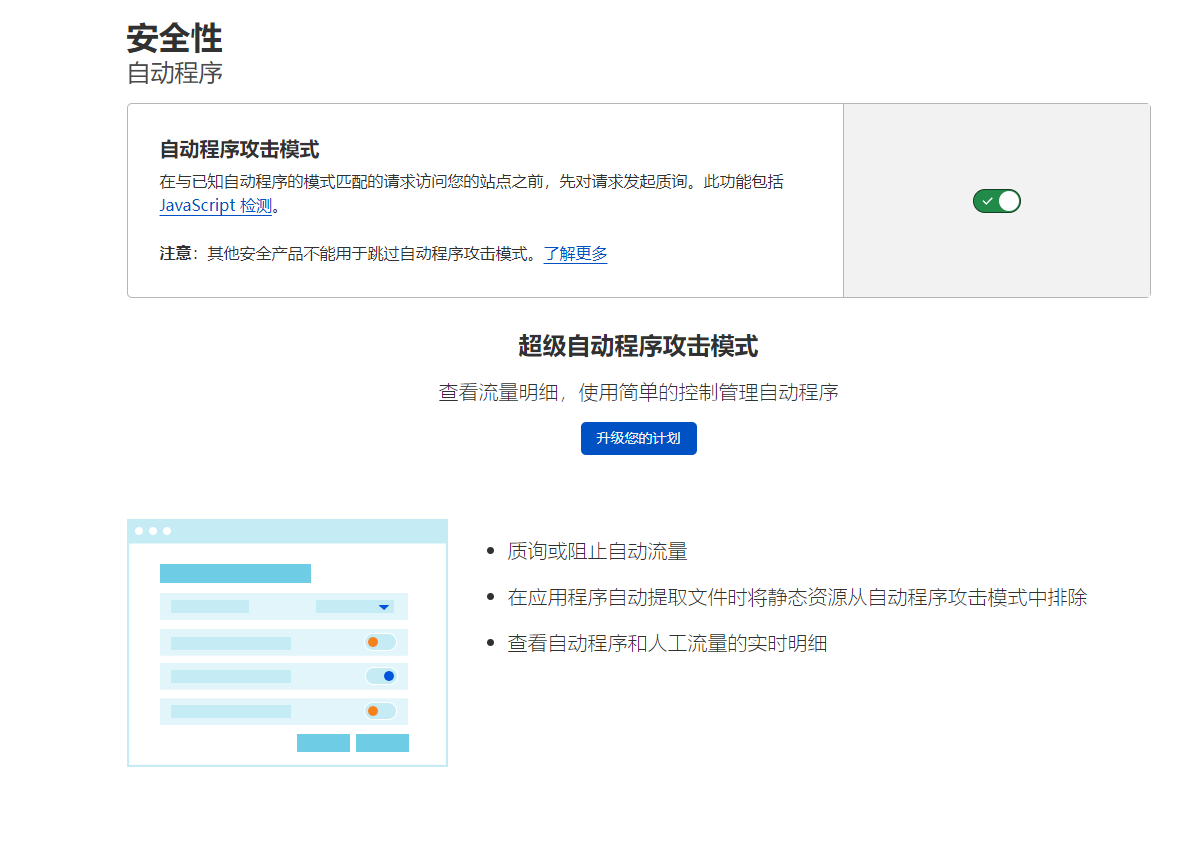Screen dimensions: 1194x867
Task: Click the 安全性 page heading
Action: pos(174,38)
